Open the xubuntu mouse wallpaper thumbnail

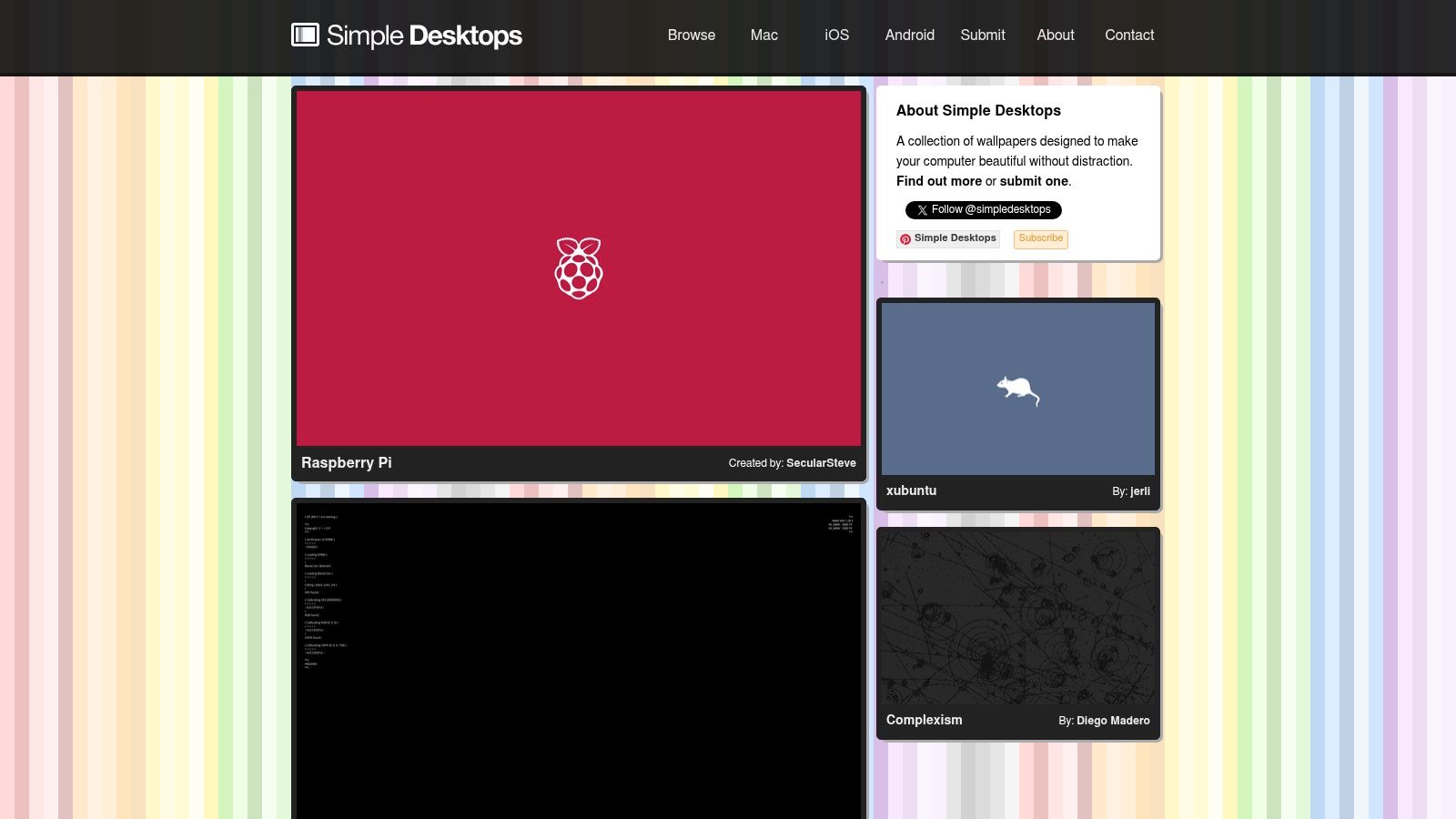(x=1018, y=389)
